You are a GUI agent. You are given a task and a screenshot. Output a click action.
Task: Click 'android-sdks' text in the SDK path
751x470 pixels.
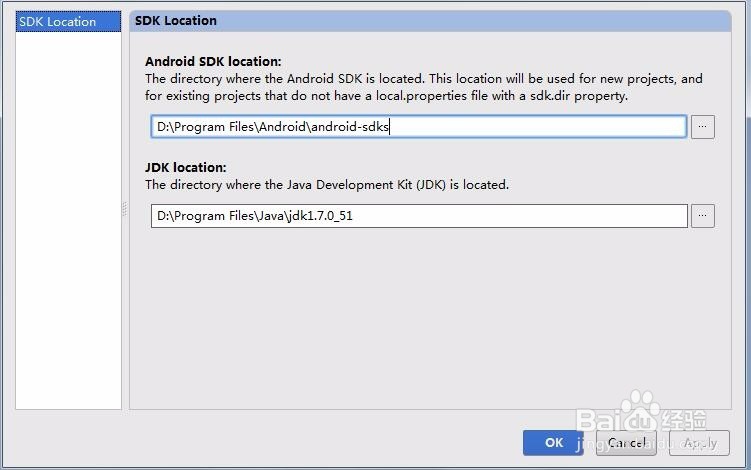coord(349,127)
